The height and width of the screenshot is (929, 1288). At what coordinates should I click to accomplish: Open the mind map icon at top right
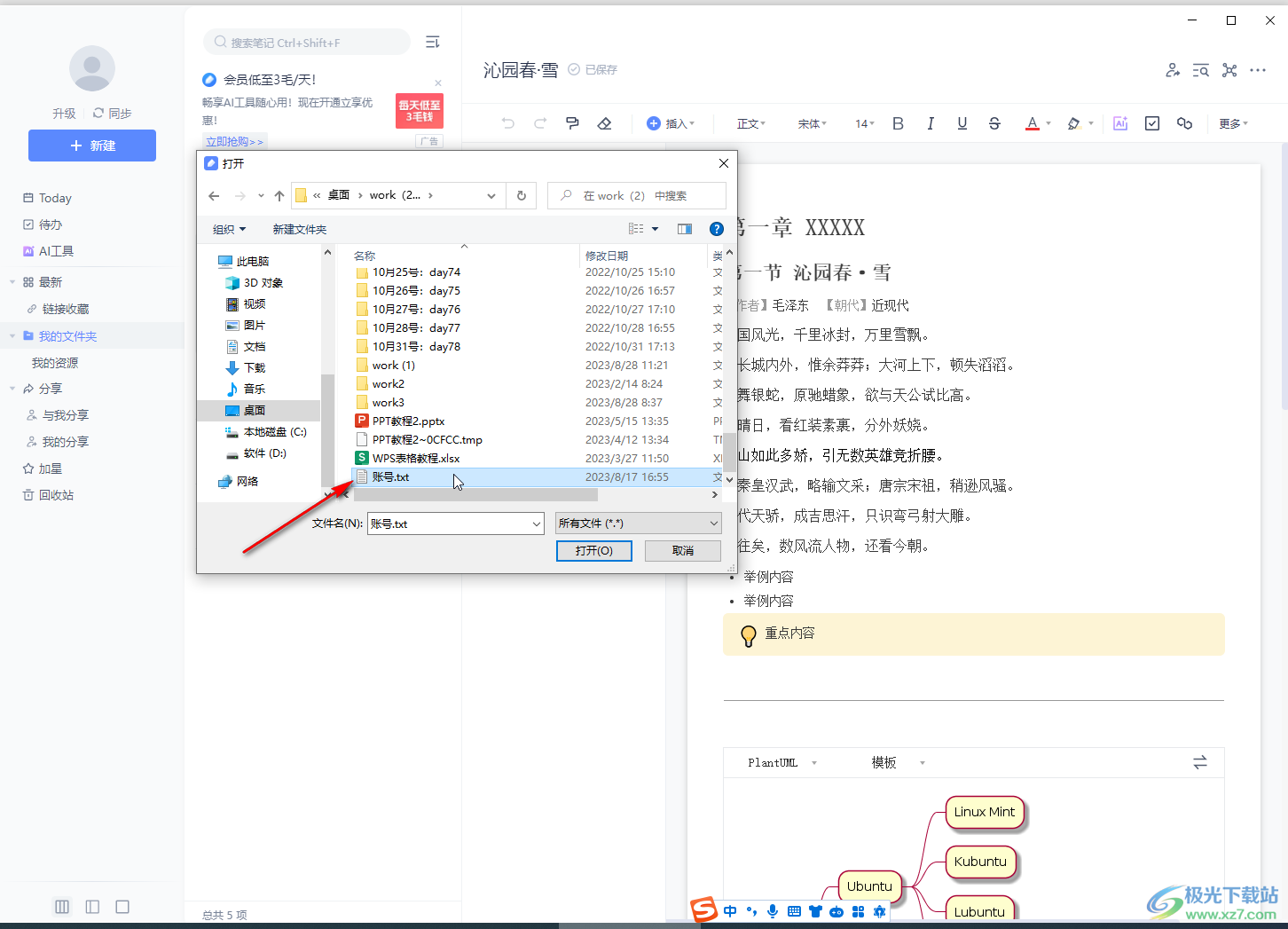pyautogui.click(x=1229, y=70)
